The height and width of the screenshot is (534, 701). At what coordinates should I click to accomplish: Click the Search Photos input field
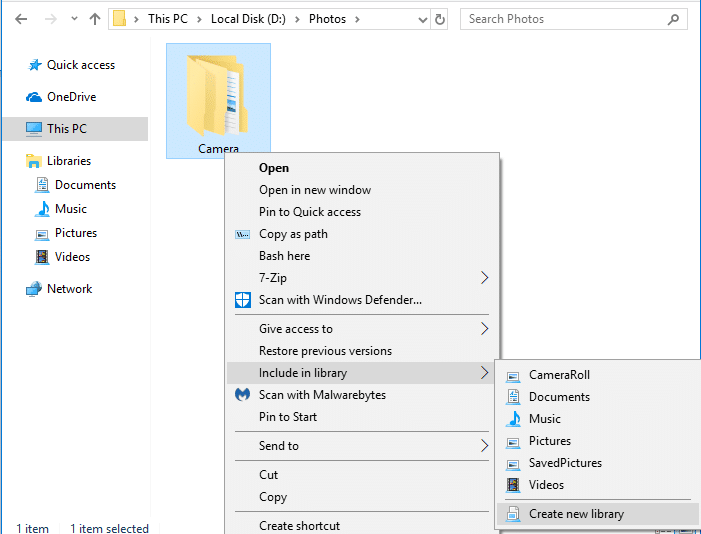[x=565, y=19]
